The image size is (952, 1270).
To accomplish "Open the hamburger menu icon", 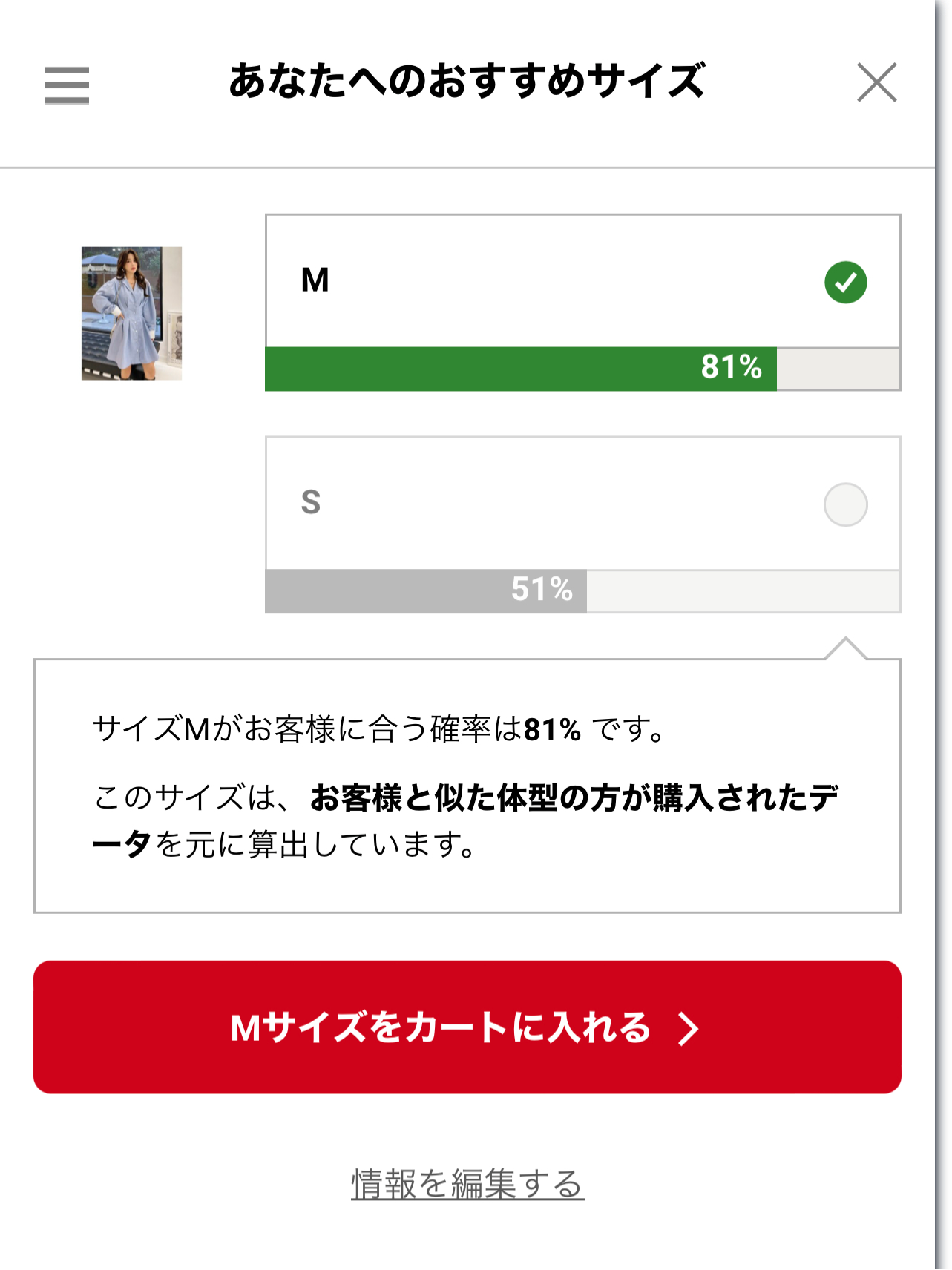I will click(67, 85).
